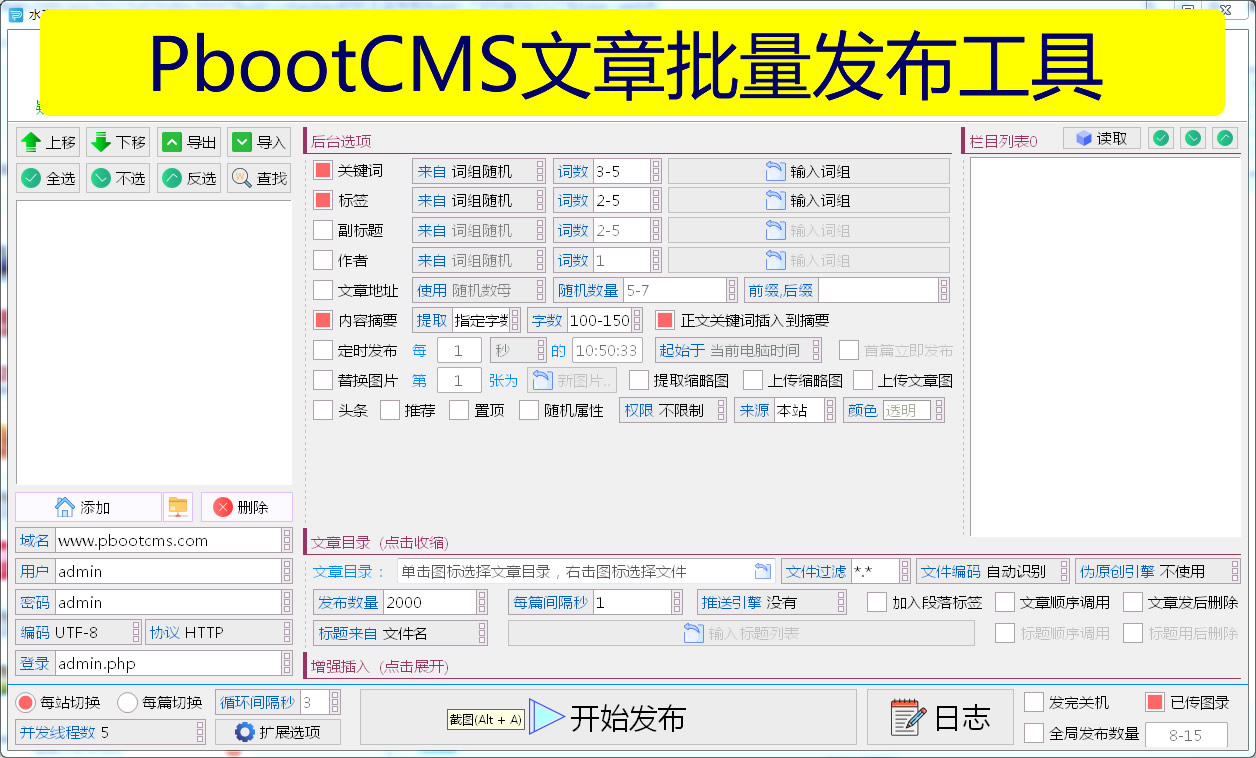Screen dimensions: 1256x758
Task: Click the 上移 move-up arrow icon
Action: point(30,141)
